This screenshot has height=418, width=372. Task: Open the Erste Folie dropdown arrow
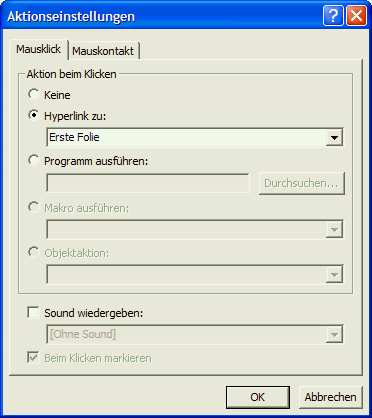click(x=334, y=137)
